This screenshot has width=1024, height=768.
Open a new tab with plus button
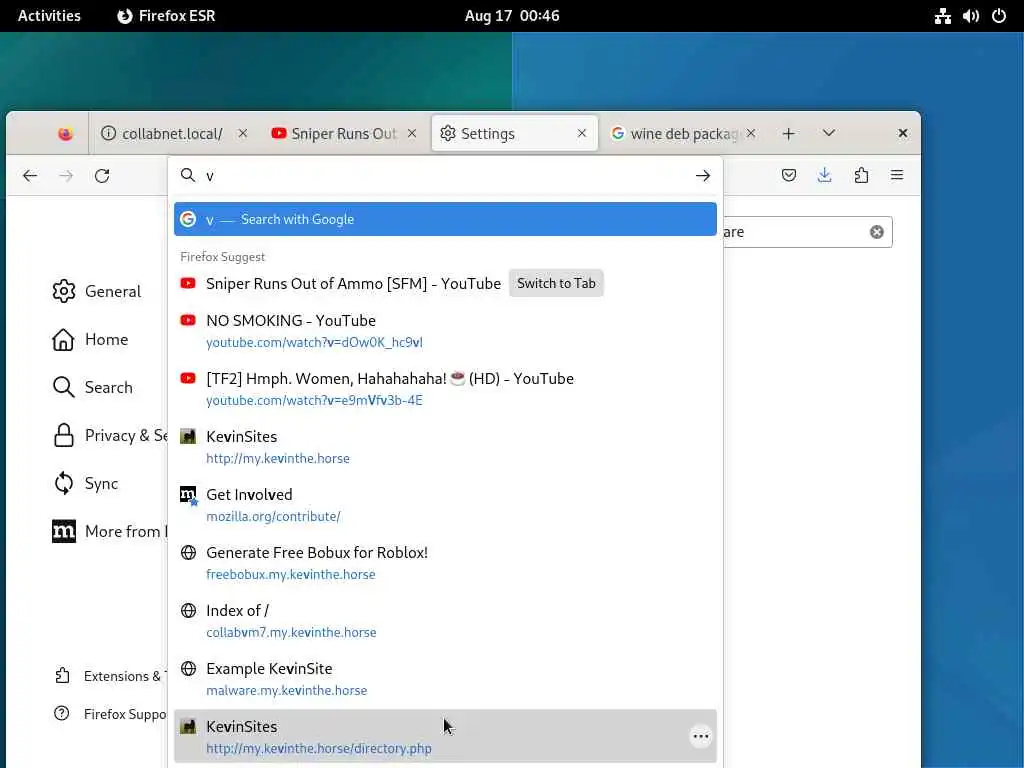(789, 134)
